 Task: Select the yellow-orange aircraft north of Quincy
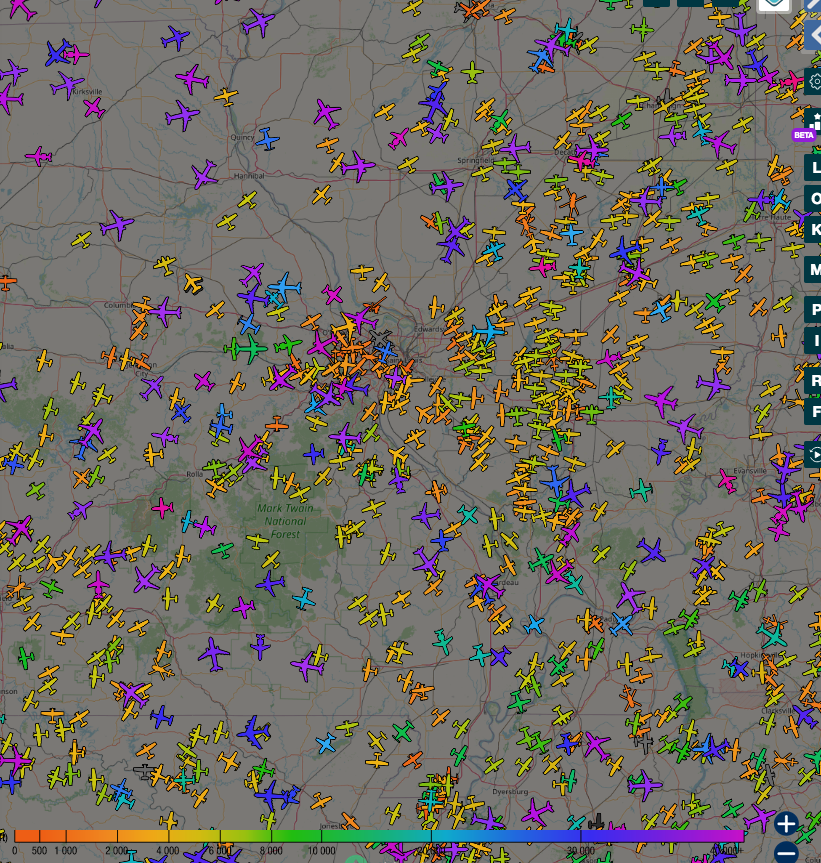tap(226, 96)
